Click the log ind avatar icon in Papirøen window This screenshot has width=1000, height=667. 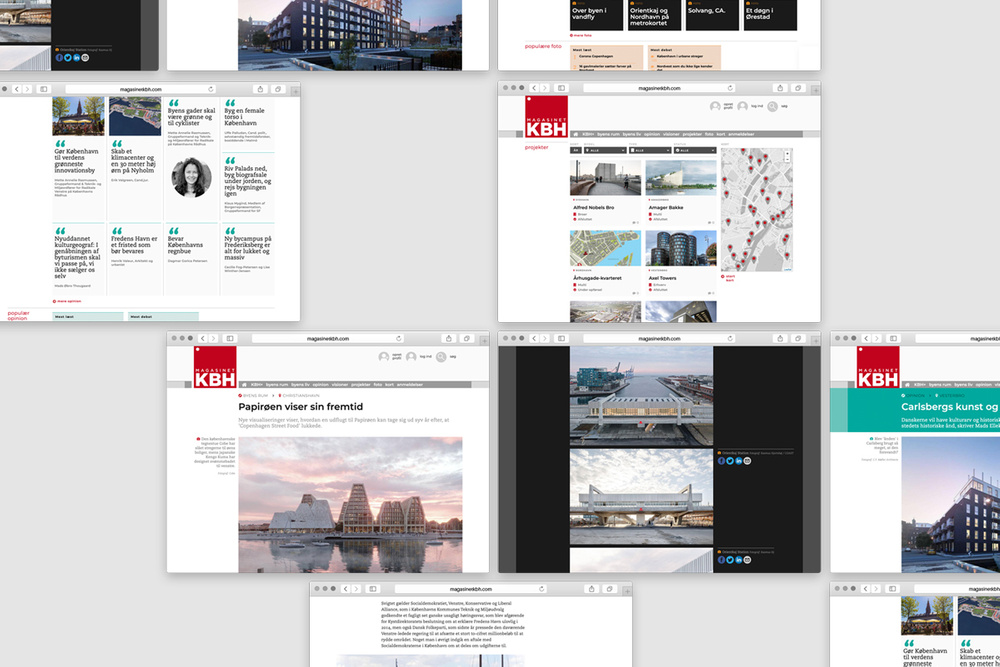tap(411, 357)
